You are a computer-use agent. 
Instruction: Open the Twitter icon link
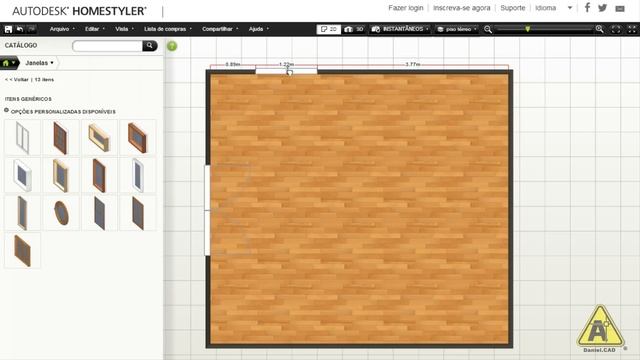[x=602, y=8]
